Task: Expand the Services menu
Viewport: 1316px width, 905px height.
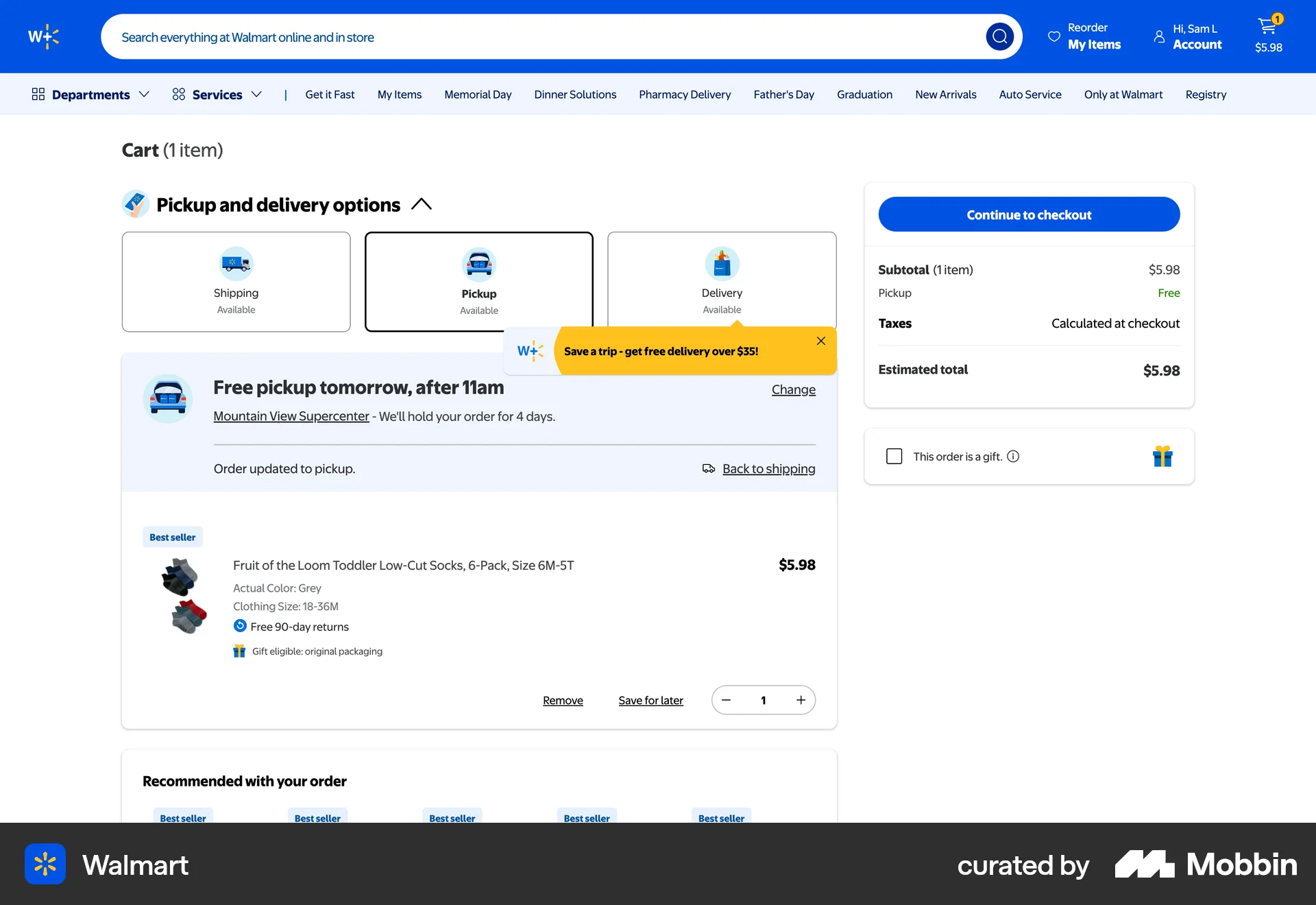Action: click(217, 94)
